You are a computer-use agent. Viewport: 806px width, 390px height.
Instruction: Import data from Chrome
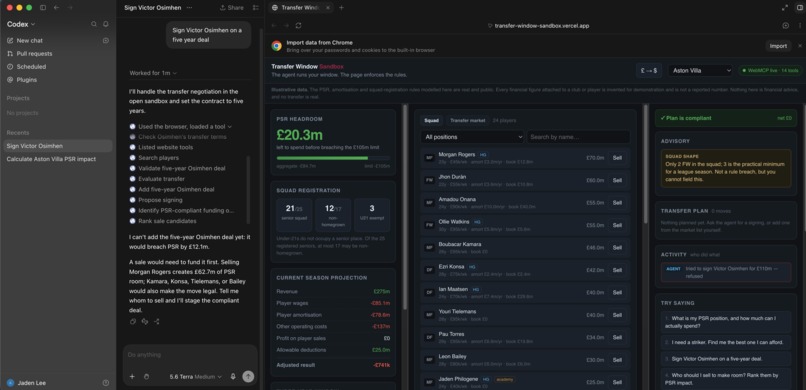click(x=778, y=46)
